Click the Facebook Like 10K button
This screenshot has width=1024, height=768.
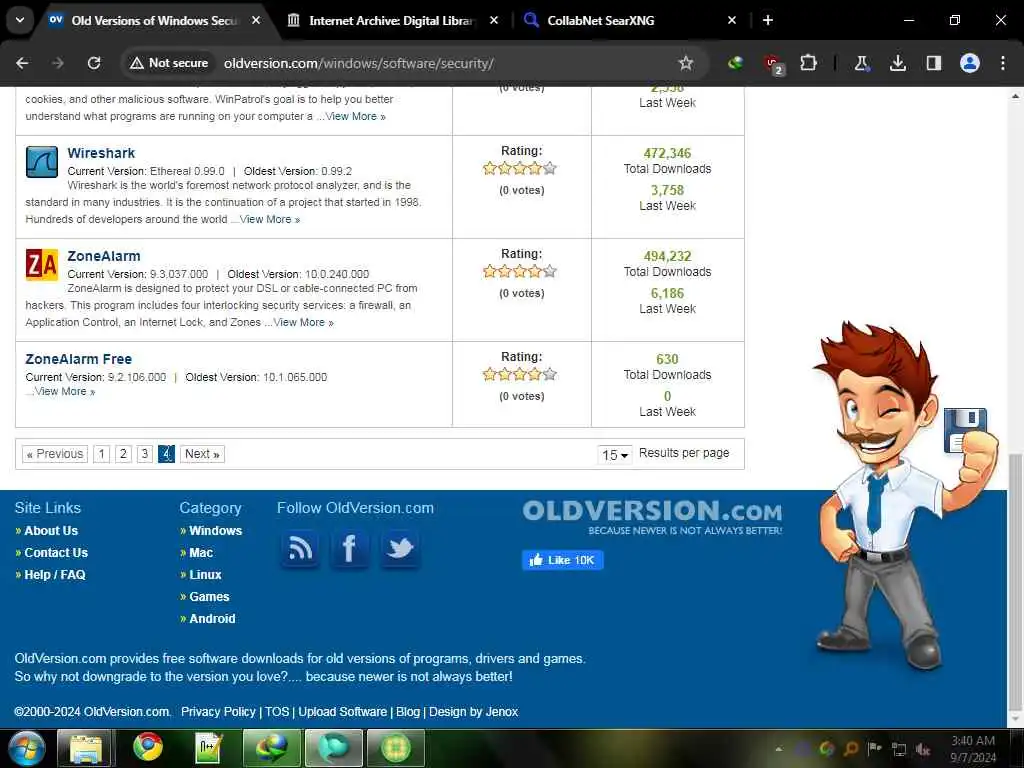tap(562, 560)
